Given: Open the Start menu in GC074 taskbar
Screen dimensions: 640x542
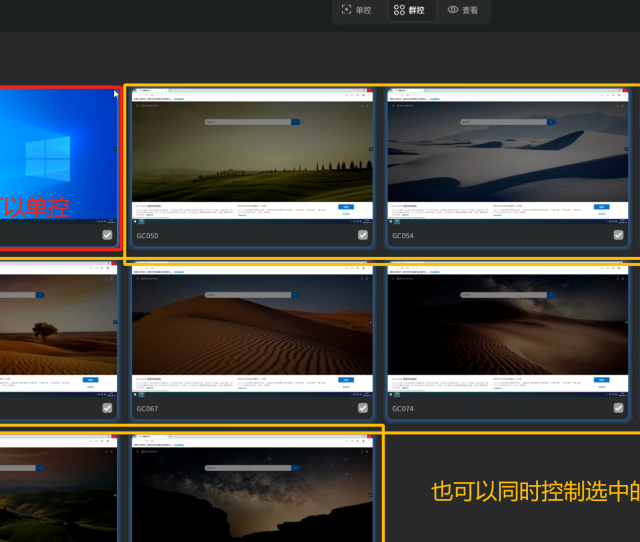Looking at the screenshot, I should [391, 395].
